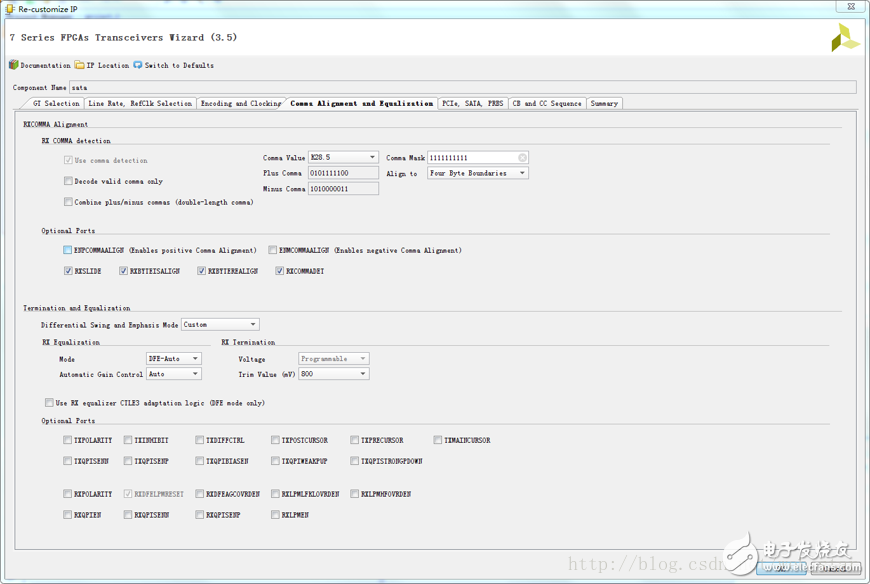Clear the Comma Mask field with its X icon
Viewport: 870px width, 584px height.
click(x=522, y=158)
